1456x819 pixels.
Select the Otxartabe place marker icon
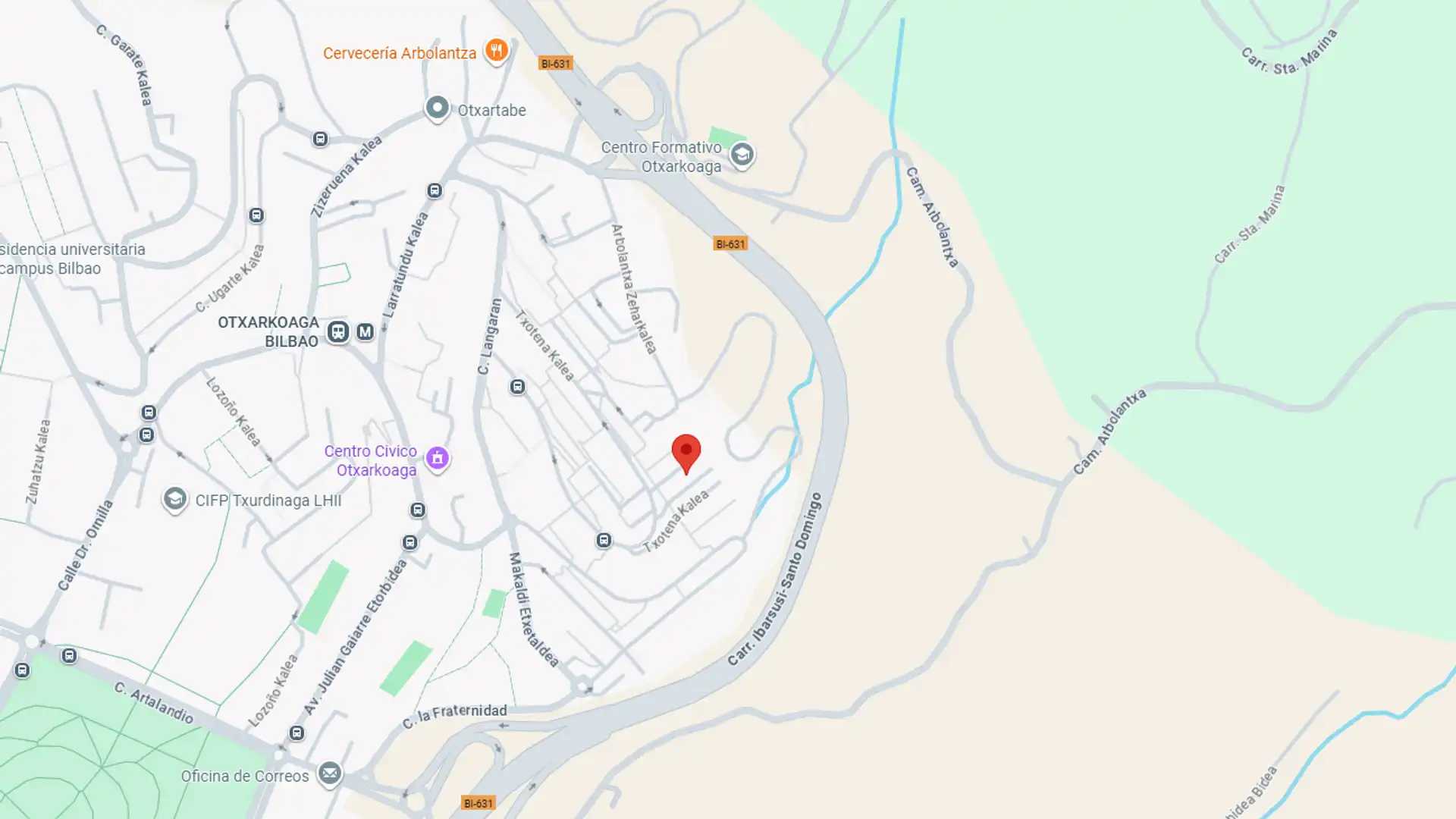437,108
